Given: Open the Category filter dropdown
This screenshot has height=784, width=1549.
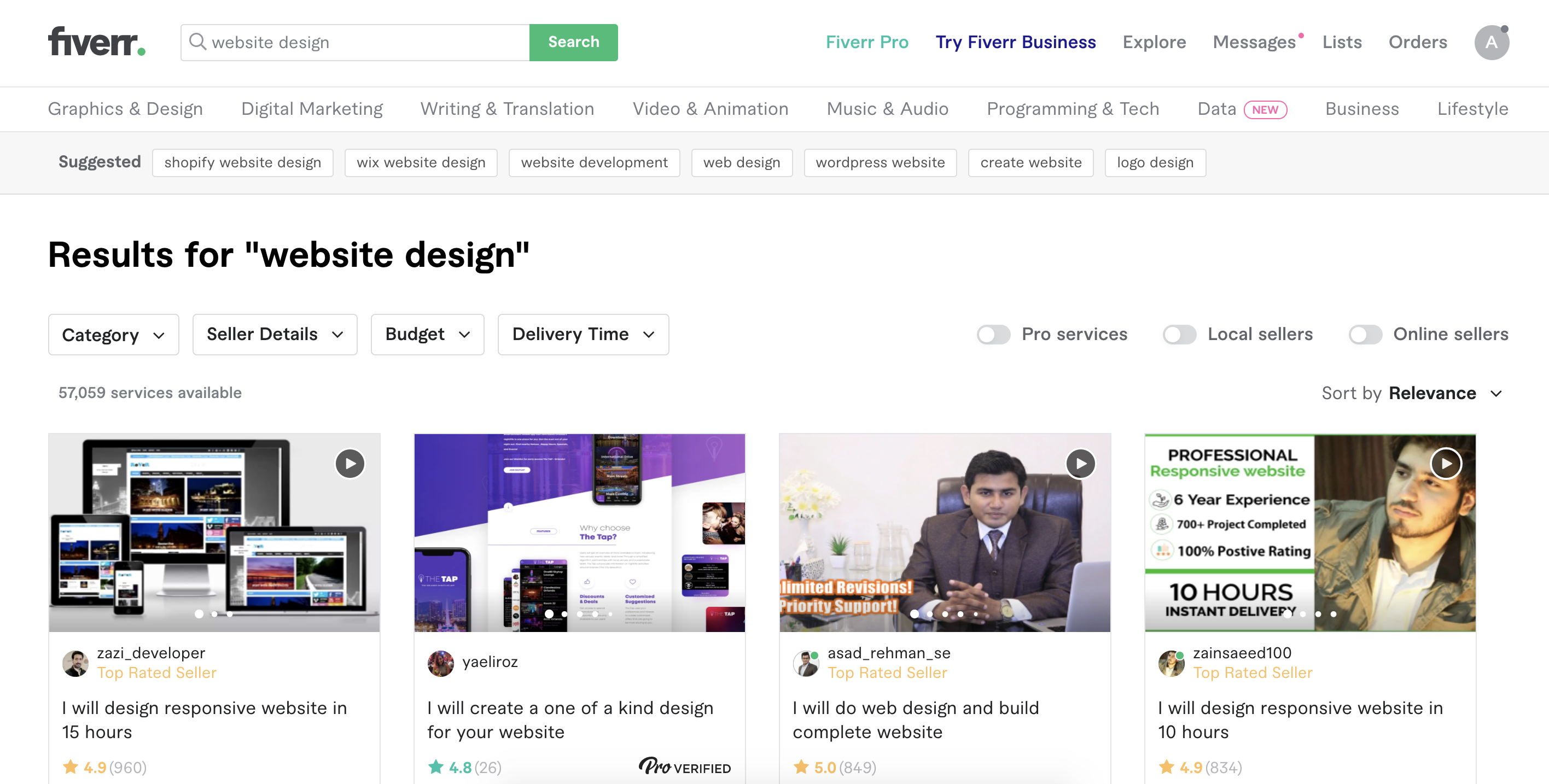Looking at the screenshot, I should click(113, 334).
